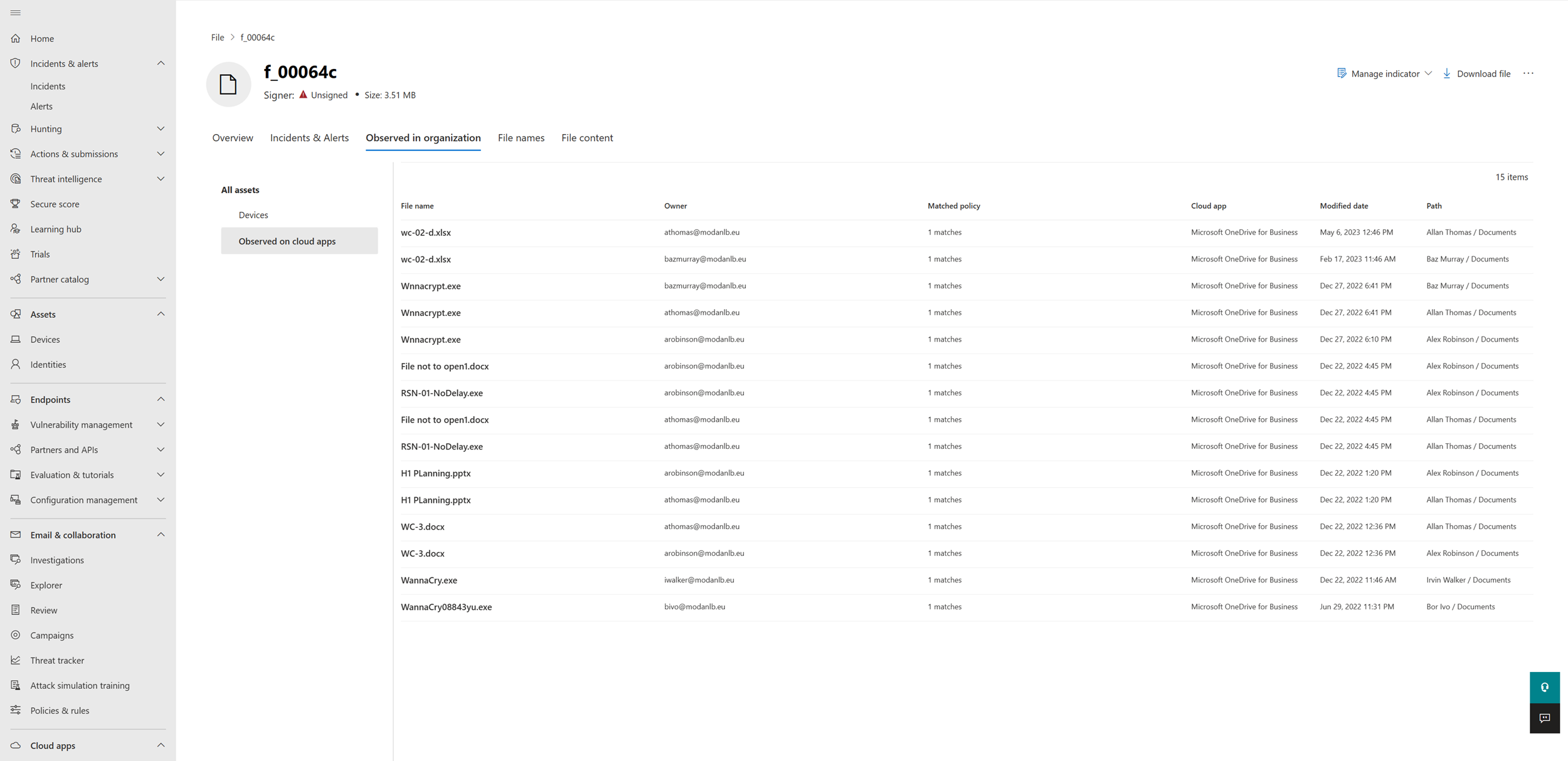Click the Campaigns target icon
The height and width of the screenshot is (761, 1568).
(x=16, y=635)
